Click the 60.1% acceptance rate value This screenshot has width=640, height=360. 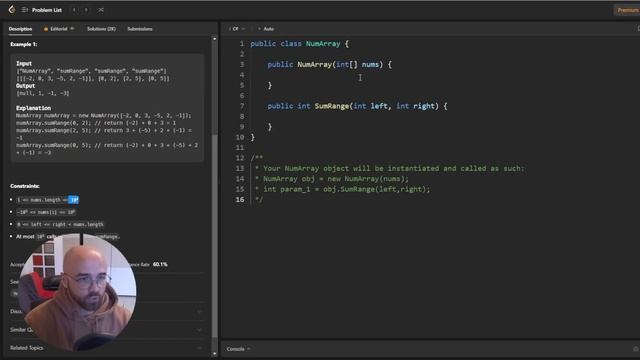point(160,264)
